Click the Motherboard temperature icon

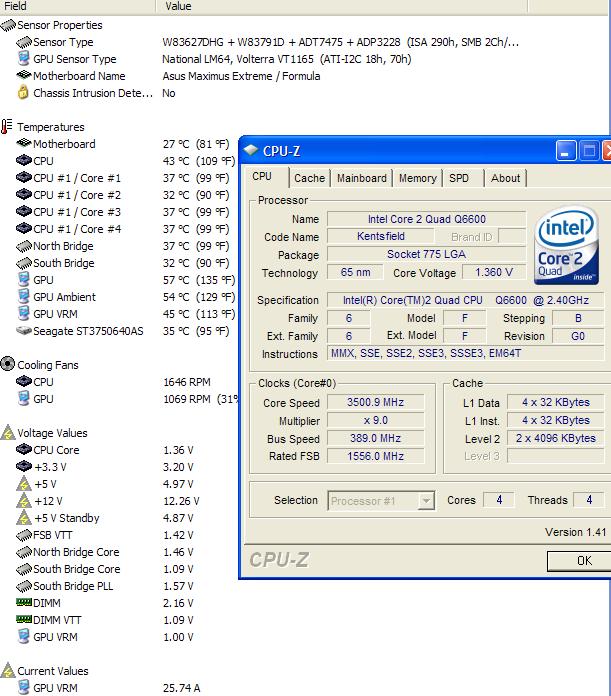[24, 143]
